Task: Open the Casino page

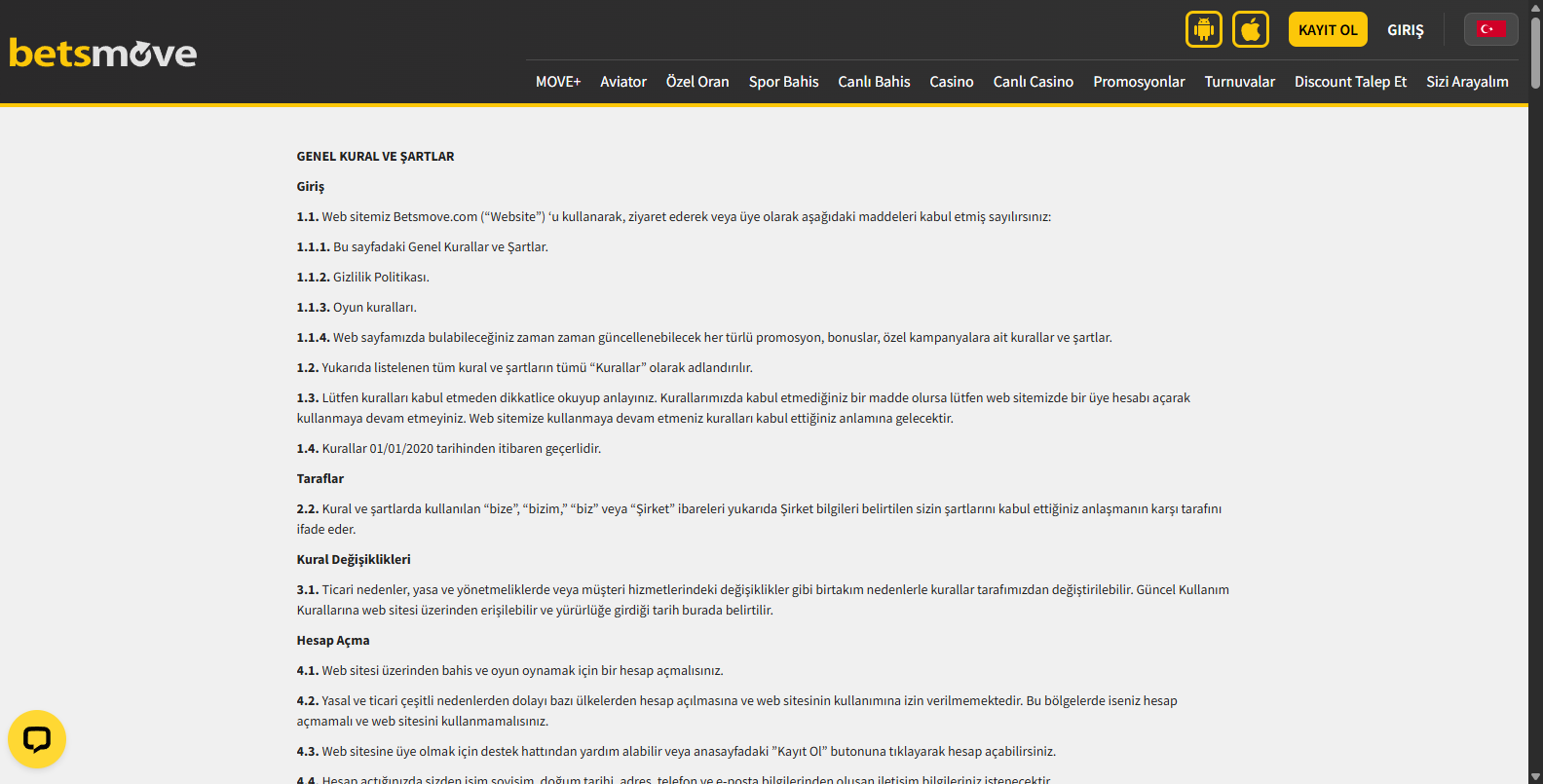Action: [x=952, y=82]
